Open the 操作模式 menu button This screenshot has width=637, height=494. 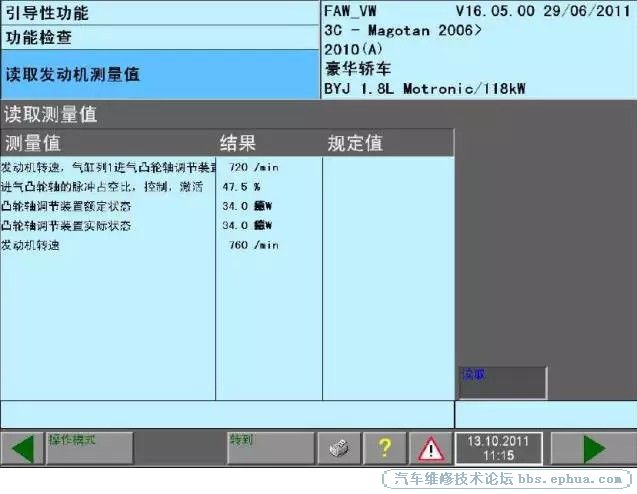(x=89, y=447)
